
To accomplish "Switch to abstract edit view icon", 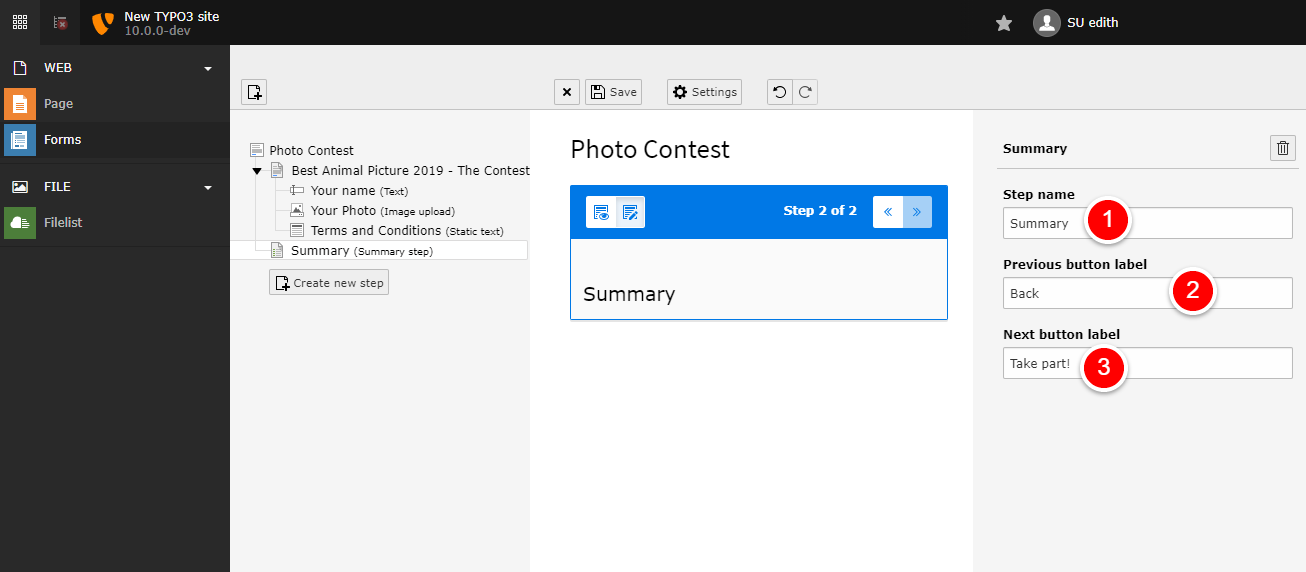I will click(x=630, y=212).
